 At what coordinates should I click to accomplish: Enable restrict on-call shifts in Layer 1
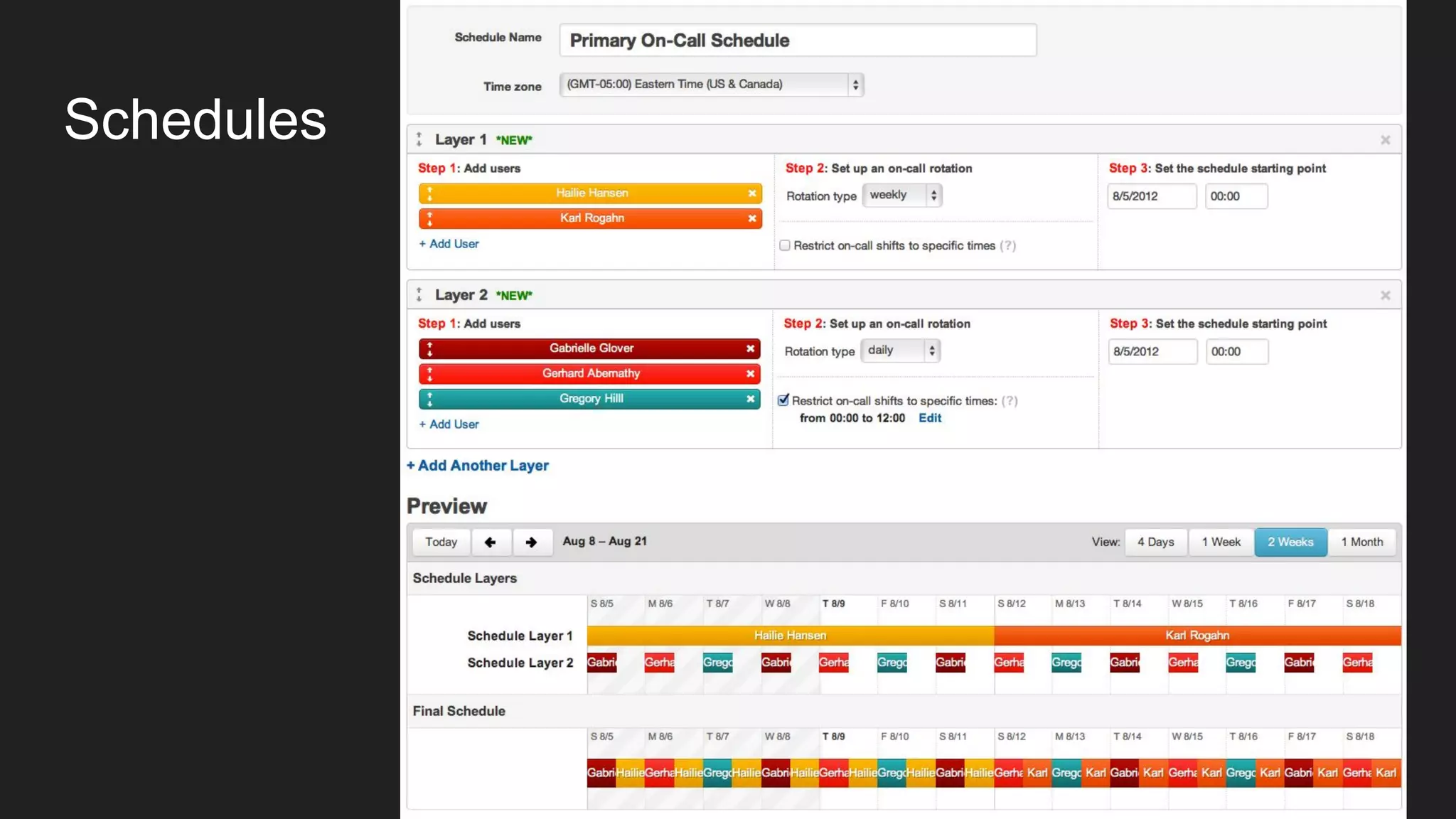[785, 245]
